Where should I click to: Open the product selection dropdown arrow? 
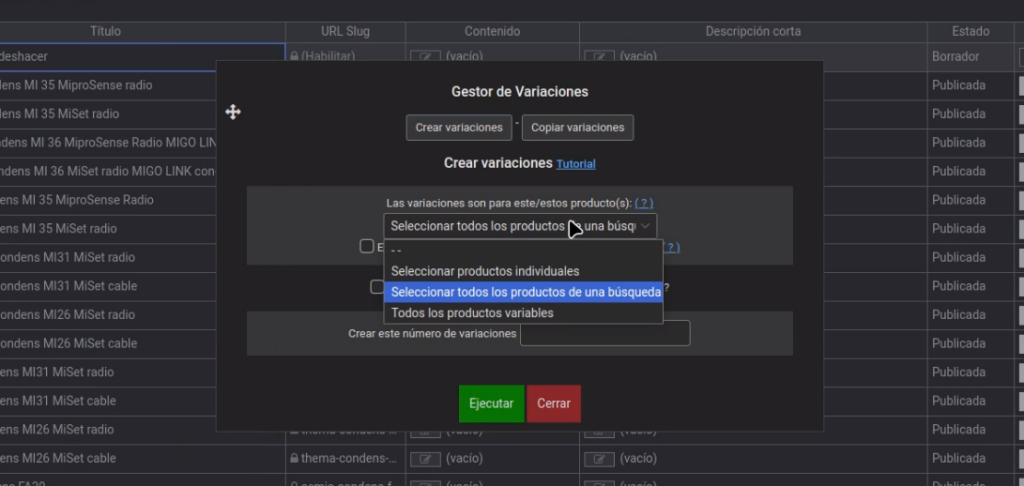[x=645, y=226]
